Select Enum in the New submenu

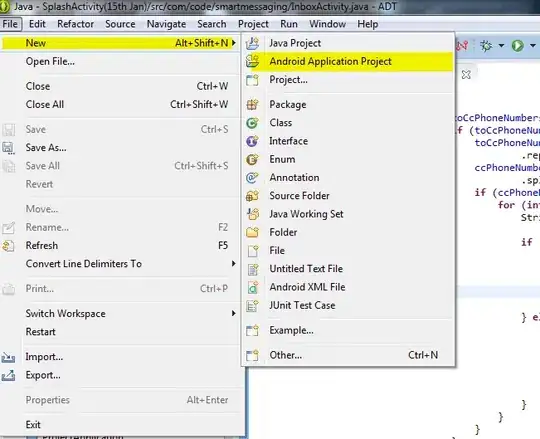point(349,159)
